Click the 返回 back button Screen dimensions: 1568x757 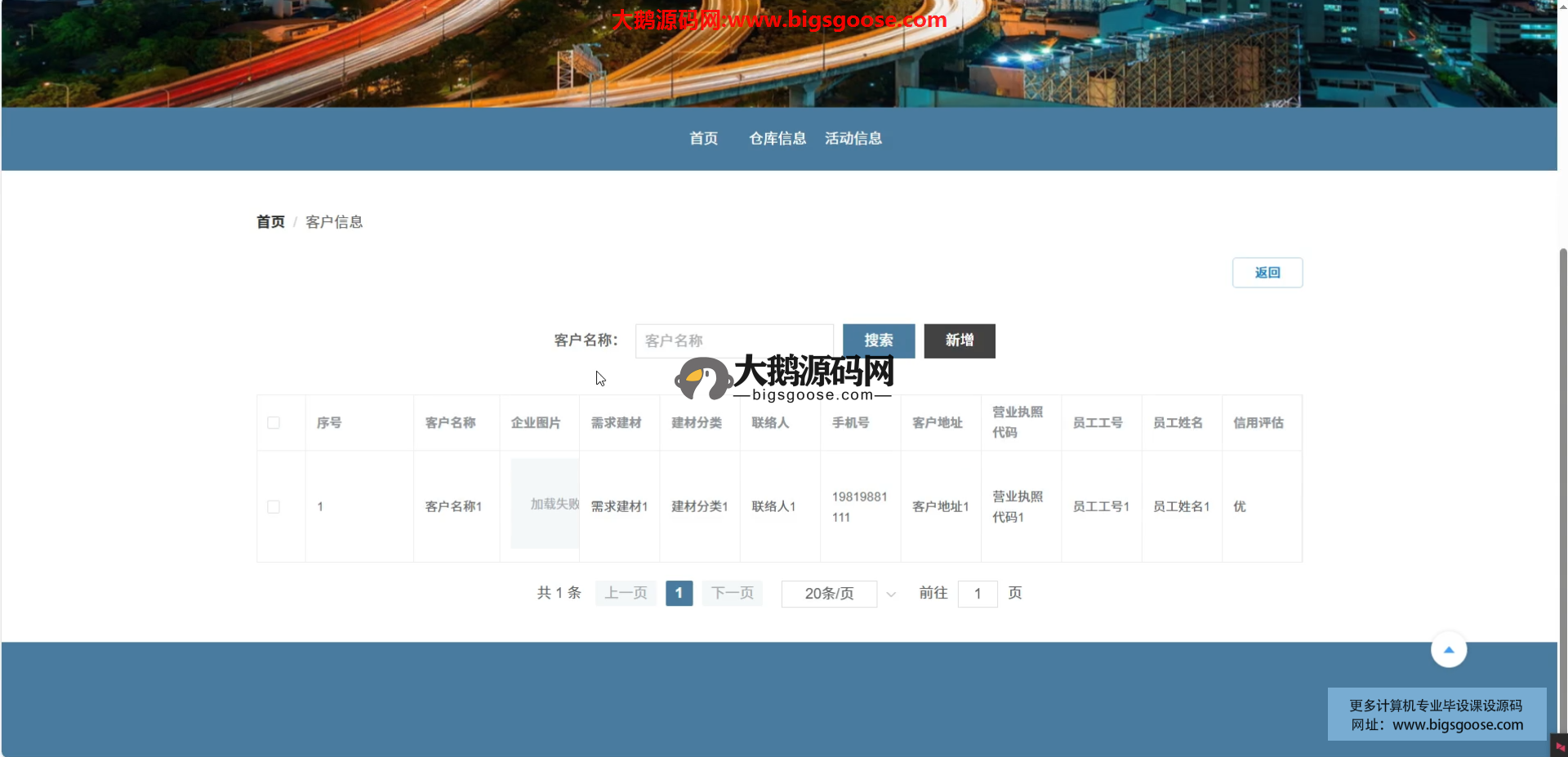[1267, 273]
